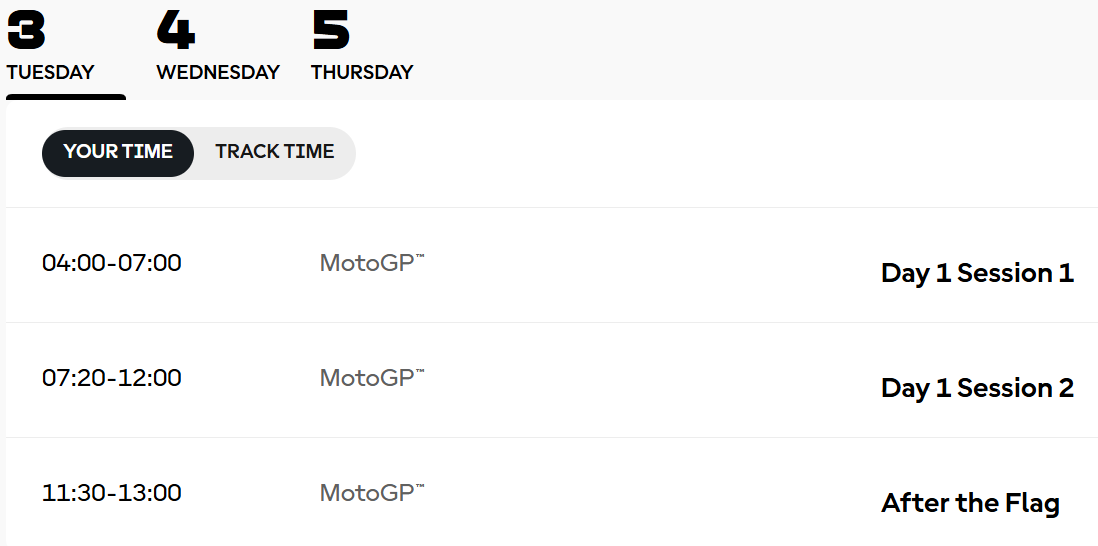
Task: Open Day 1 Session 2 event
Action: tap(977, 388)
